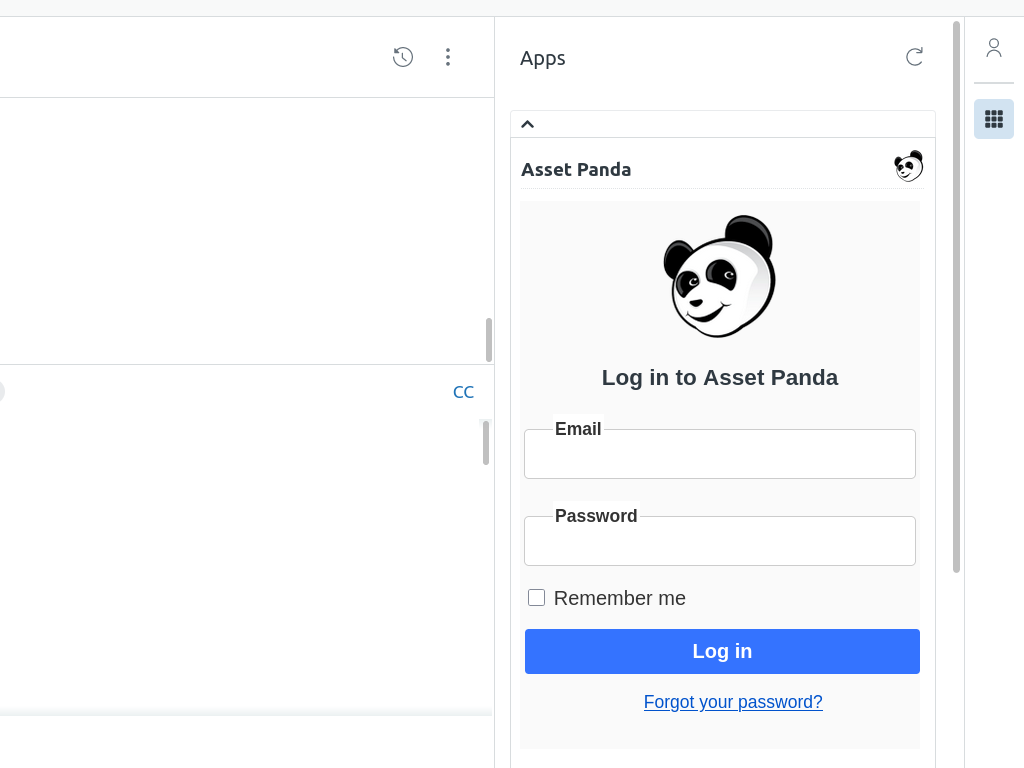Open the ticket history clock icon
The image size is (1024, 768).
coord(403,57)
